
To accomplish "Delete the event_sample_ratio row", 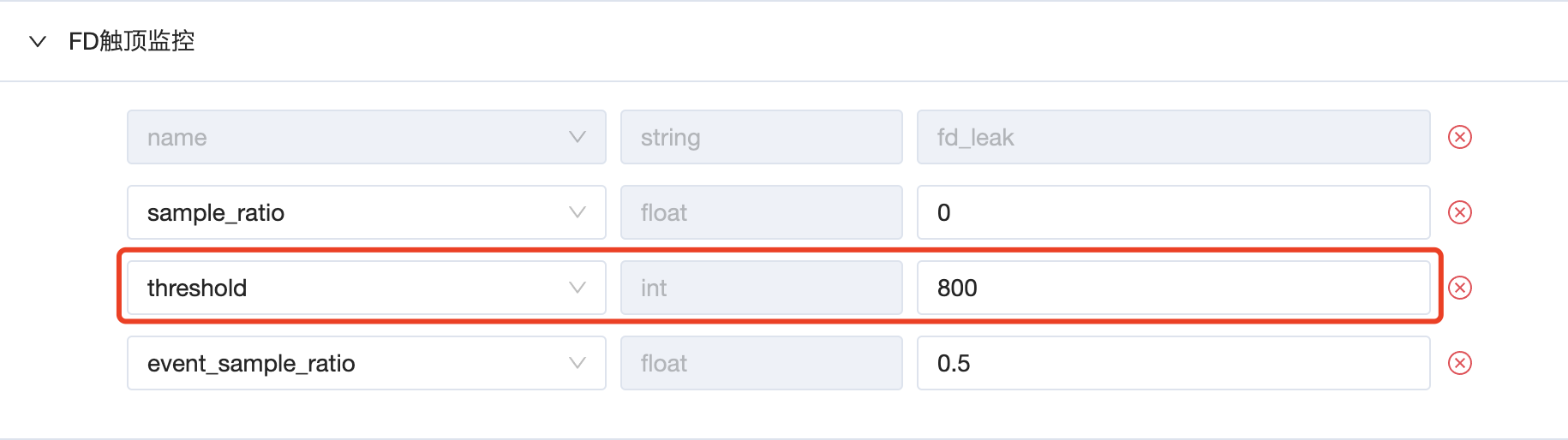I will [x=1459, y=363].
